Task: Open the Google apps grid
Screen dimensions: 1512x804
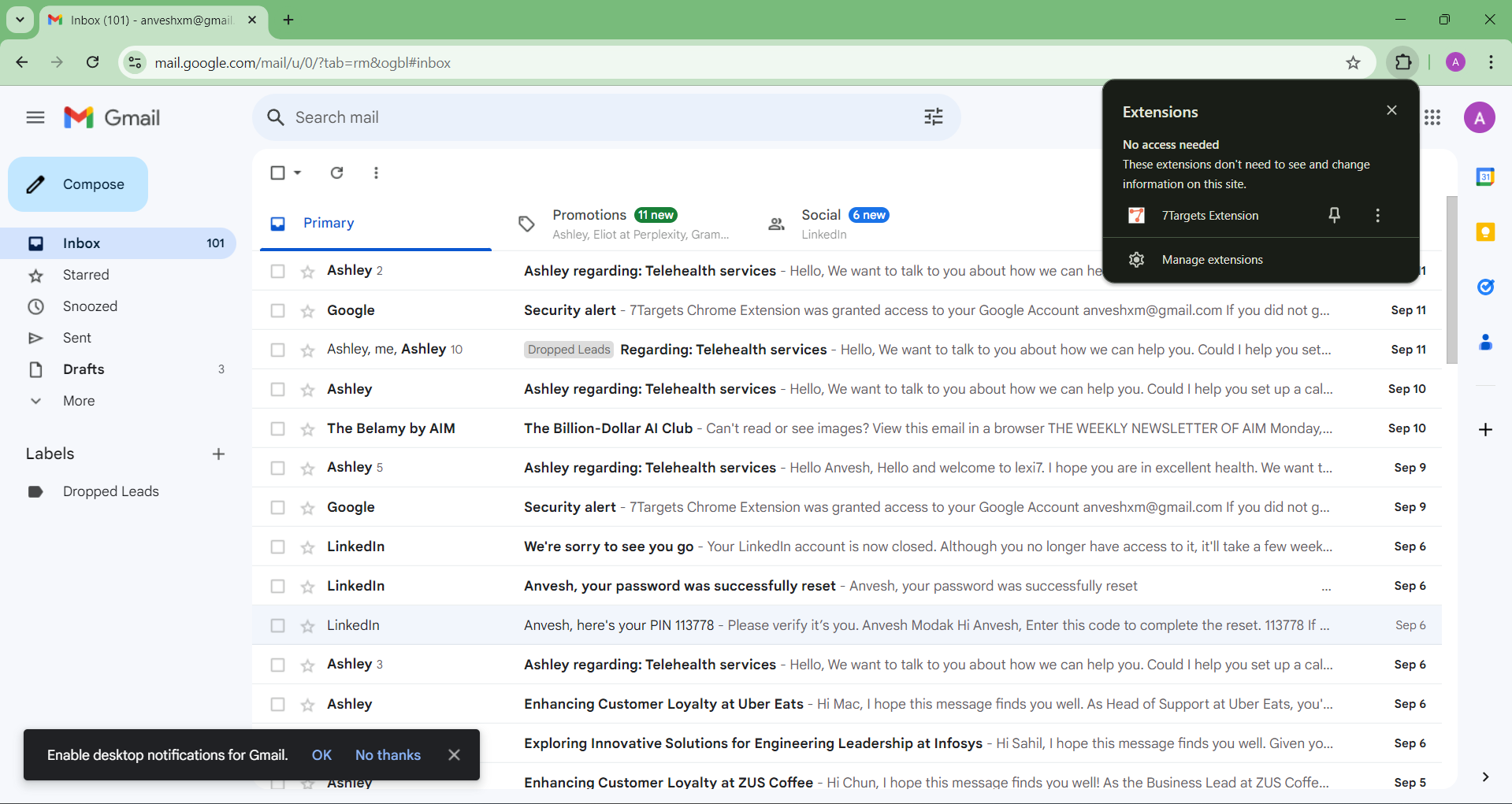Action: coord(1432,117)
